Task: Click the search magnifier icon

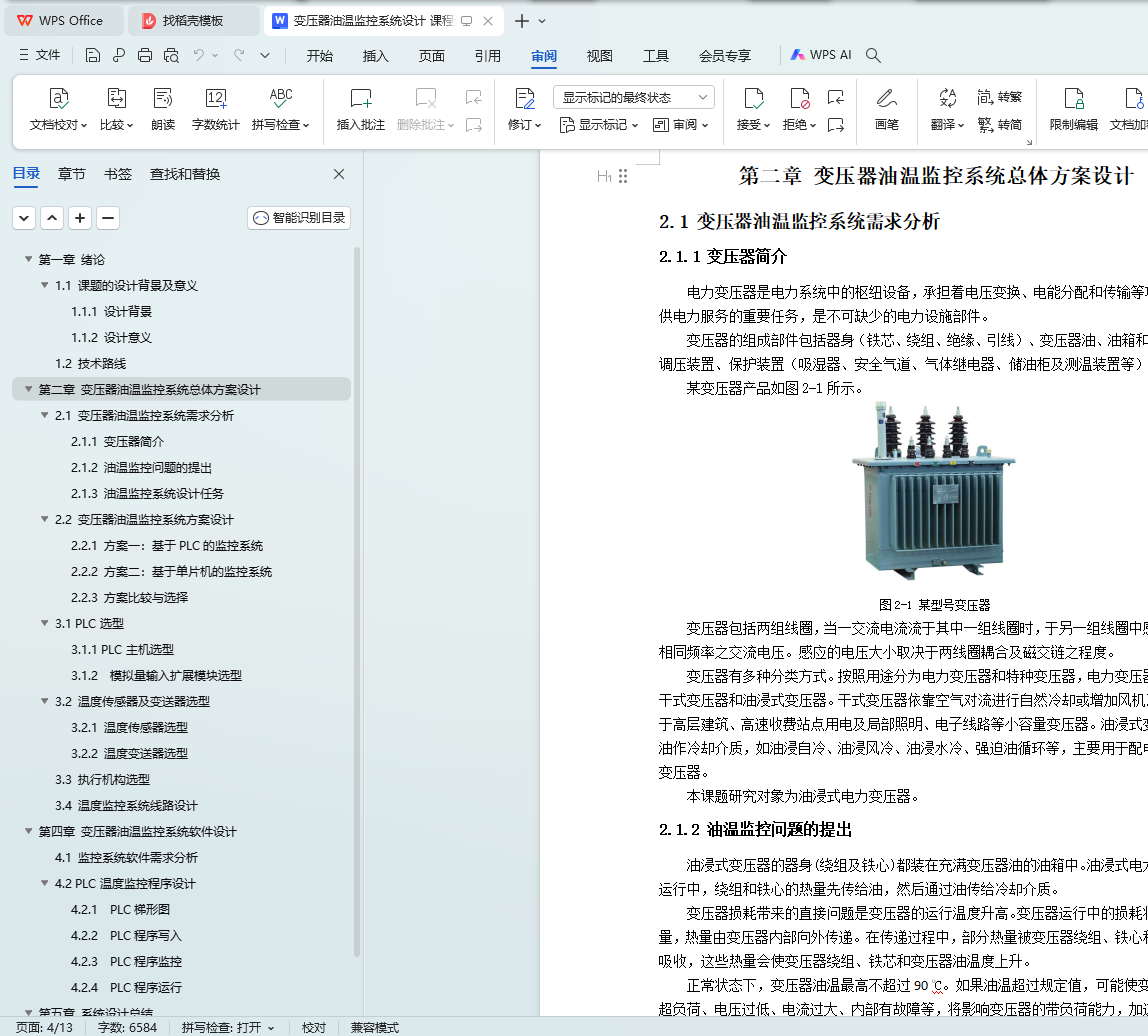Action: (873, 55)
